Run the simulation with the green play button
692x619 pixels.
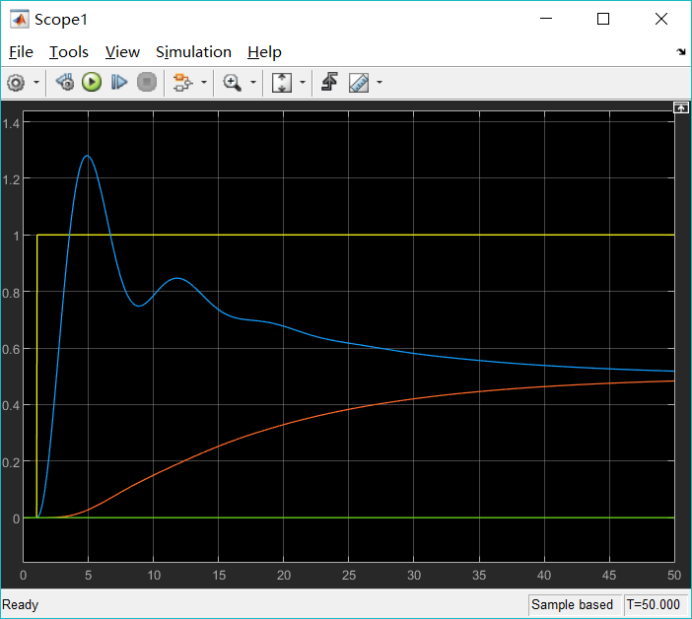tap(92, 82)
